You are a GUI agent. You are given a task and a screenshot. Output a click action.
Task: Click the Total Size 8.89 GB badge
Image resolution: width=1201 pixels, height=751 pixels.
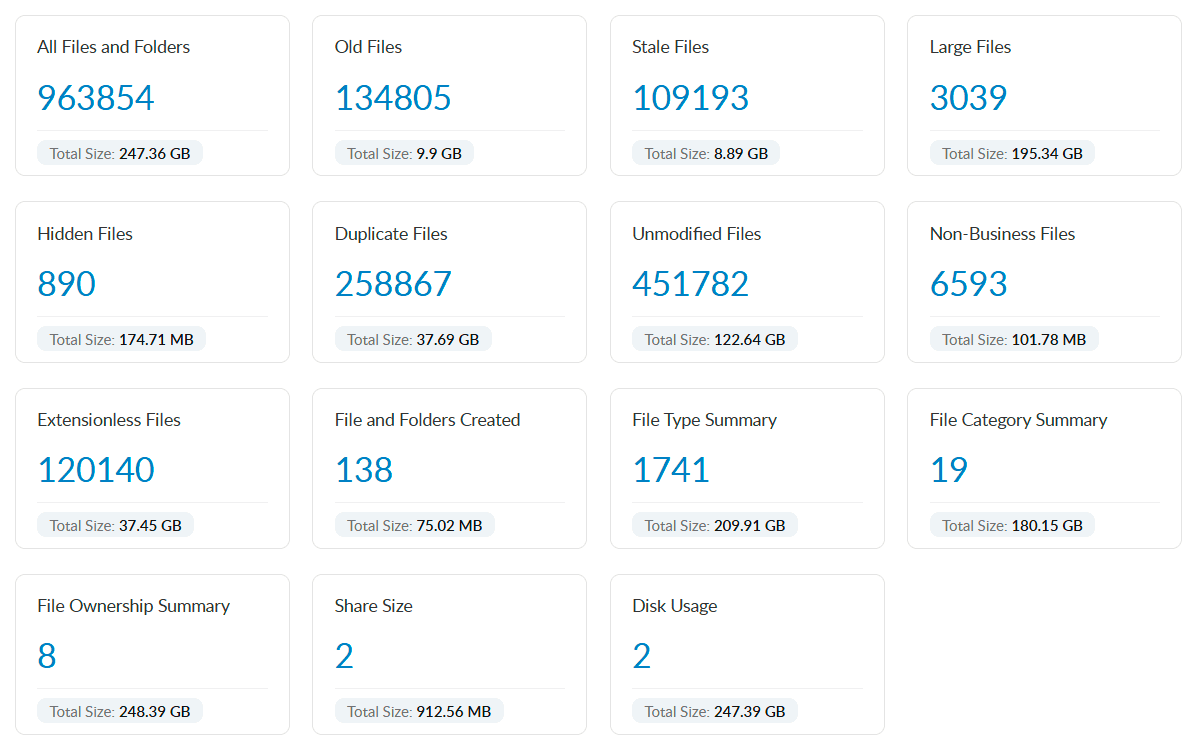pyautogui.click(x=706, y=153)
